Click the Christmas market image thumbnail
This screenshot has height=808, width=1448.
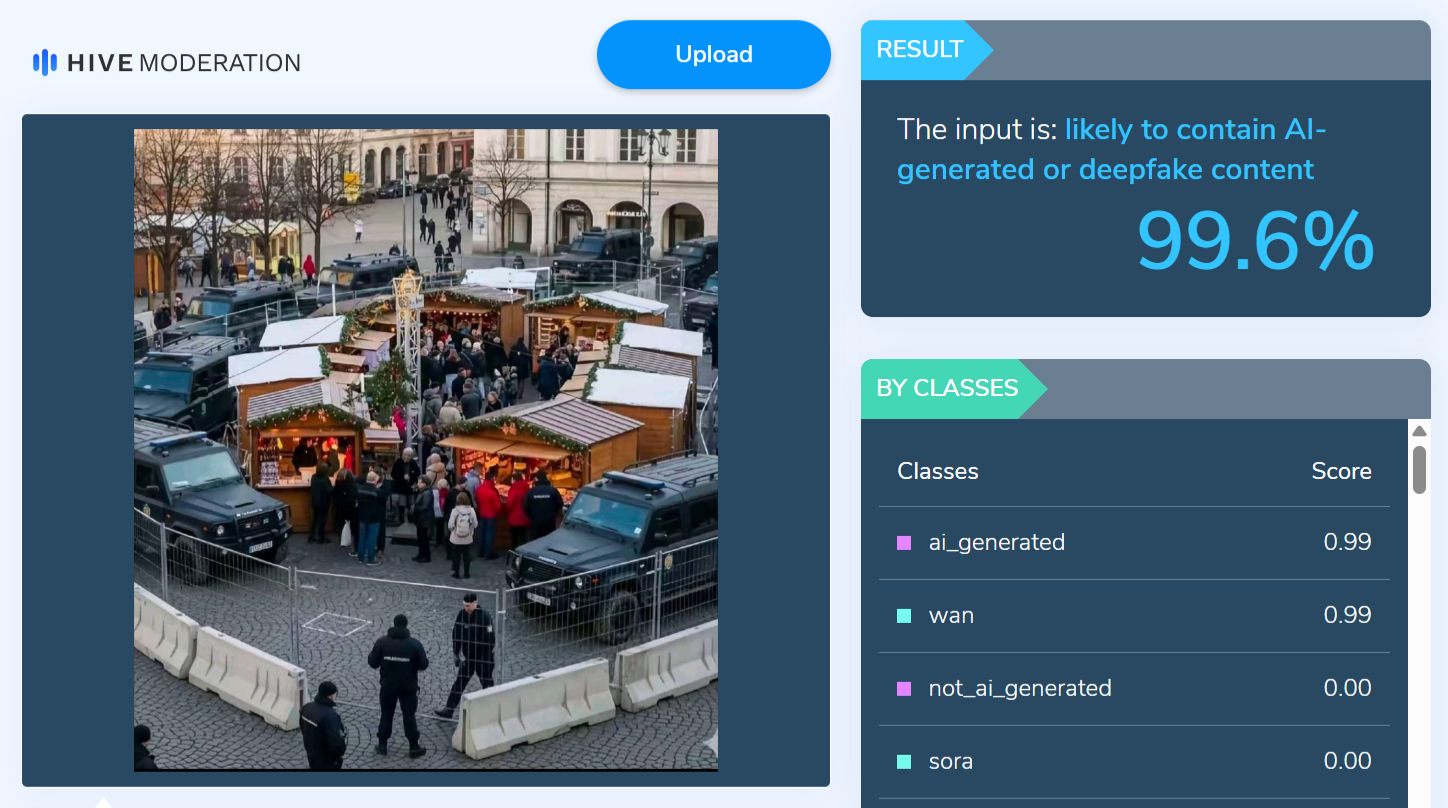click(425, 449)
